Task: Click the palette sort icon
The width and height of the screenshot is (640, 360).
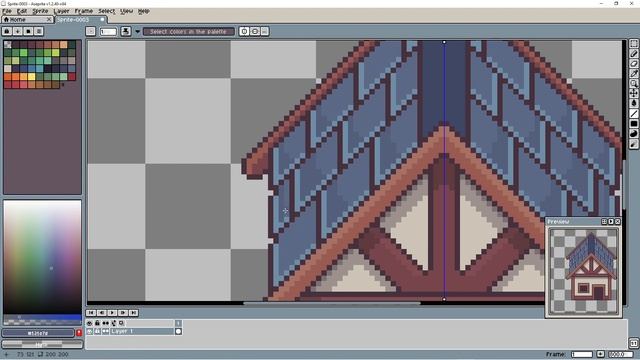Action: [x=18, y=31]
